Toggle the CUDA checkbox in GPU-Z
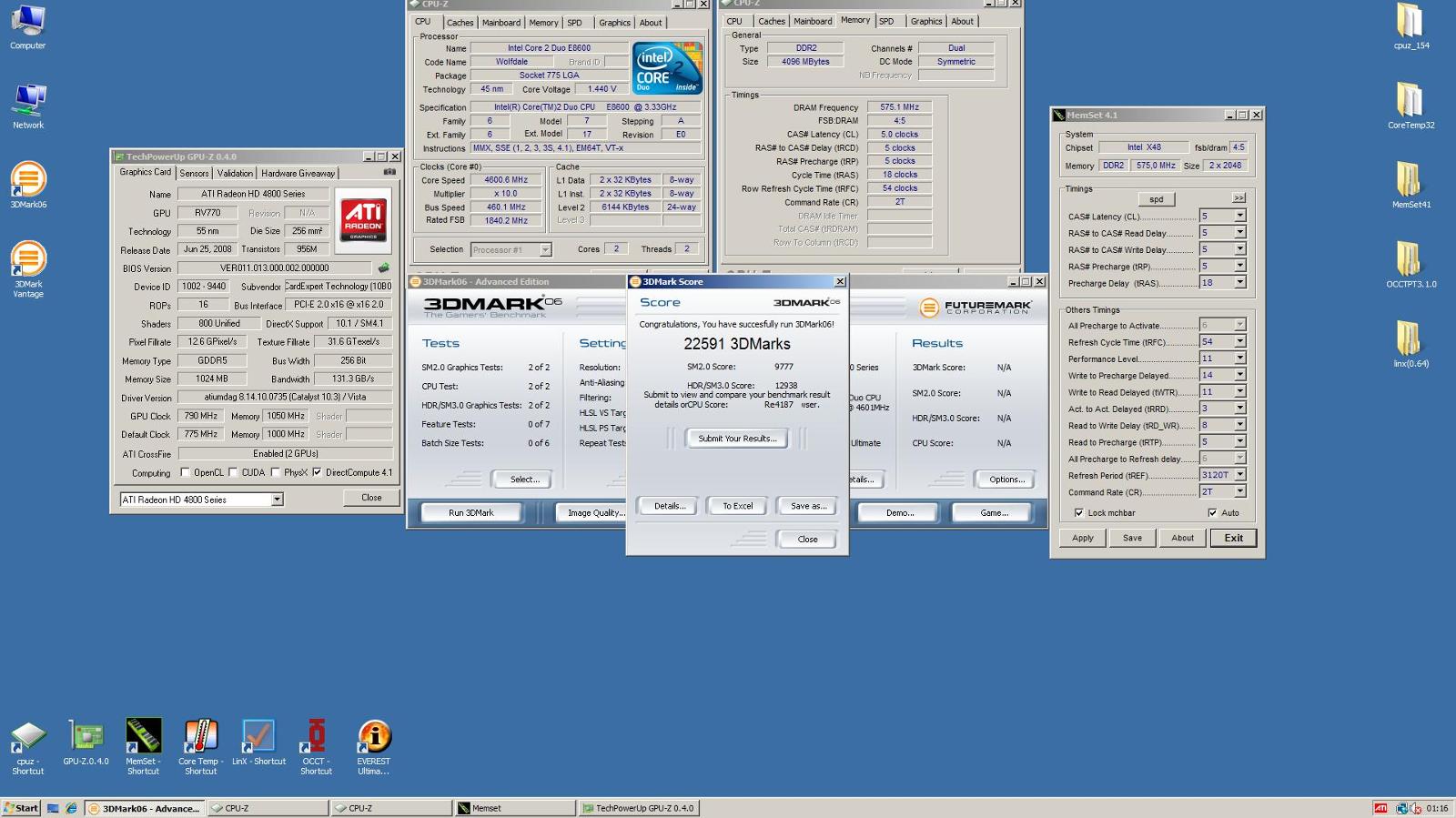 click(x=233, y=472)
